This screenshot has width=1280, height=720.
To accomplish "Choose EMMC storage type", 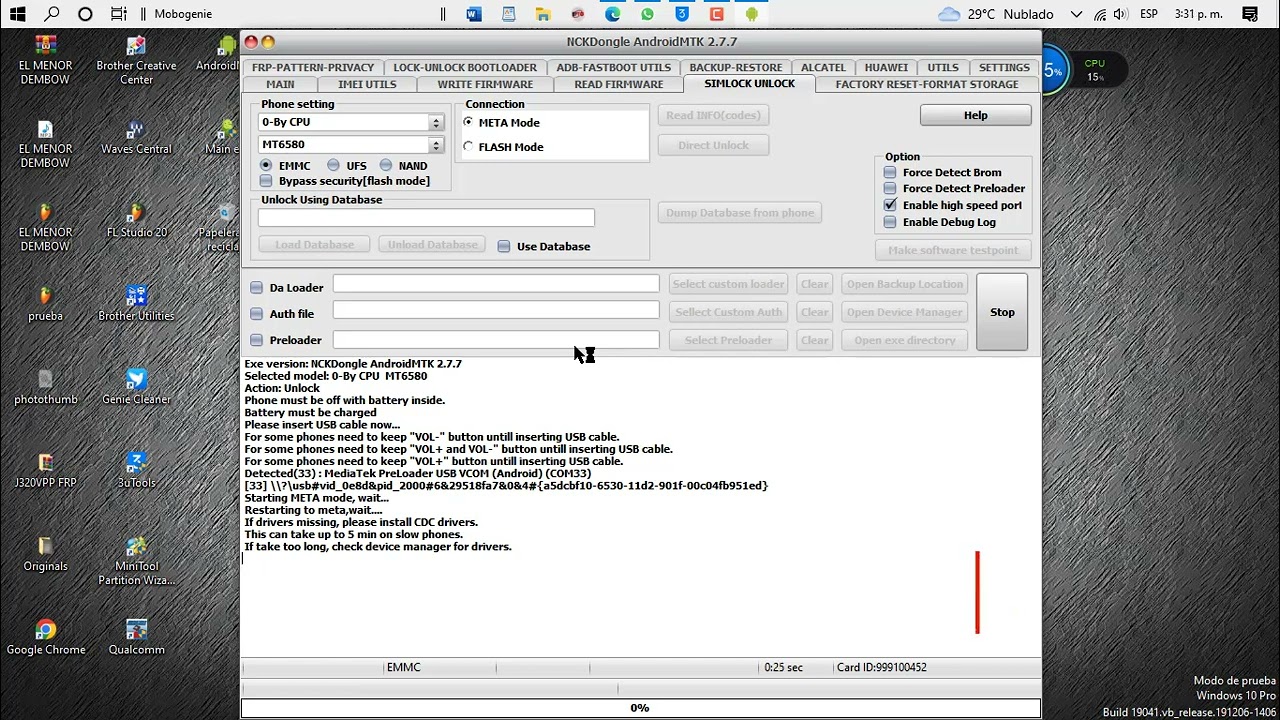I will click(266, 166).
